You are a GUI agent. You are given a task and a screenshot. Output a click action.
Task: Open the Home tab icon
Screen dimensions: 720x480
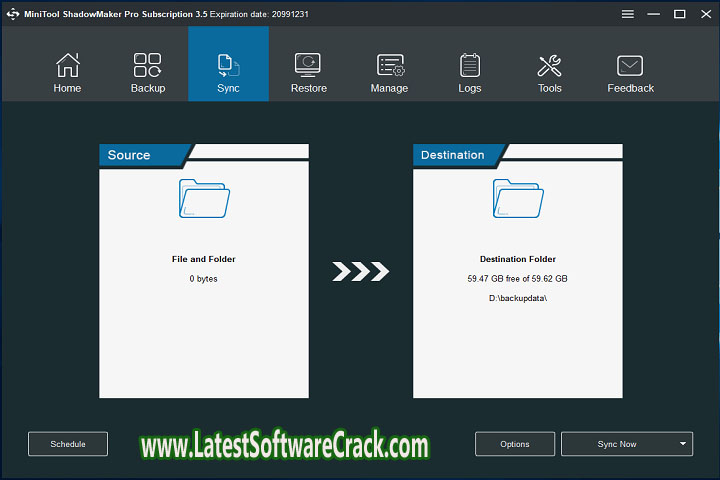click(x=68, y=65)
